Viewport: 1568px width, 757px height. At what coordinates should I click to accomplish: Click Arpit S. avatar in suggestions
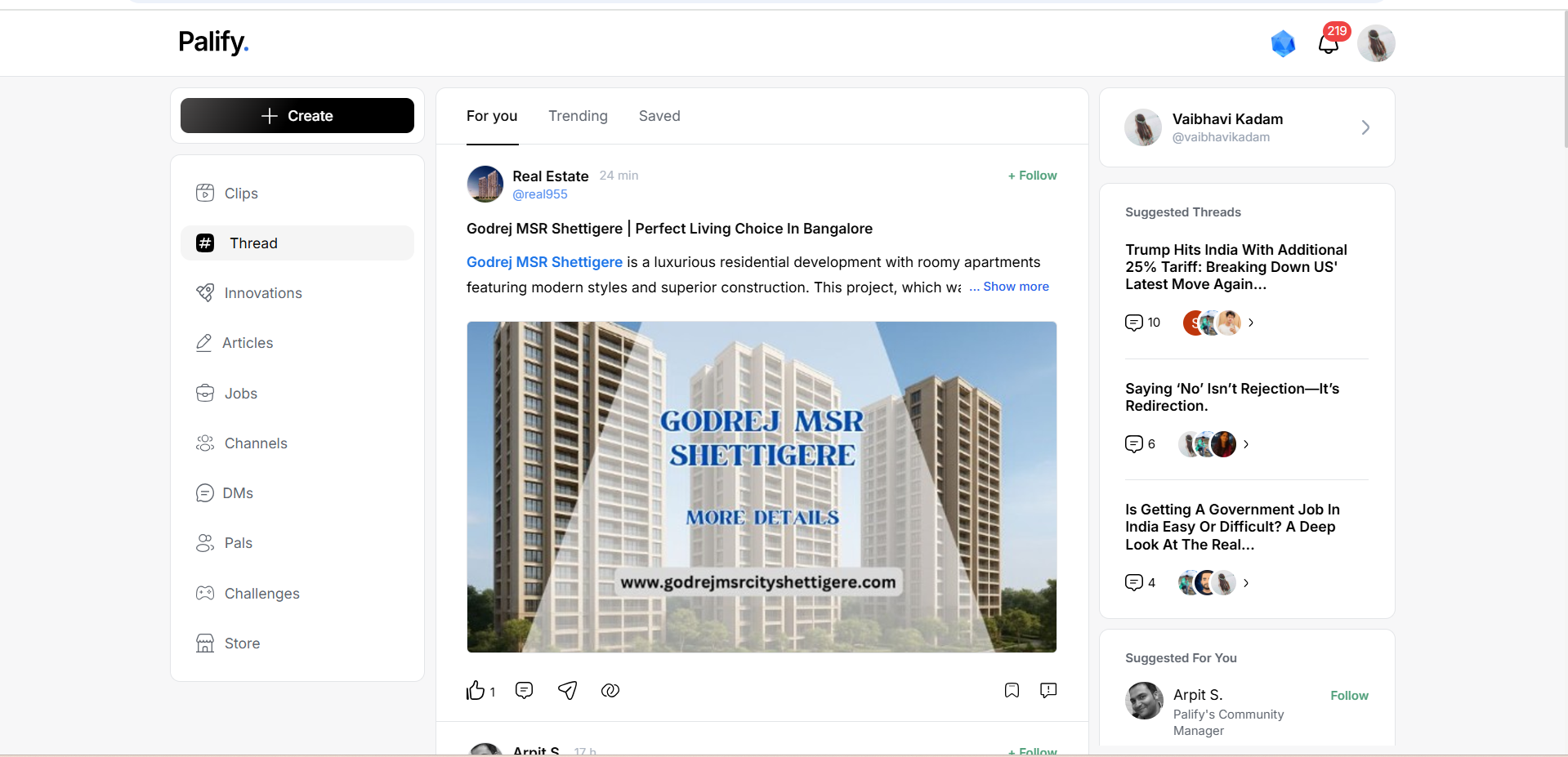tap(1144, 701)
